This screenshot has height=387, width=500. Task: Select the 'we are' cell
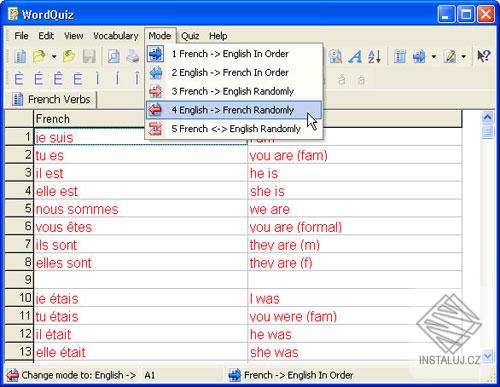pyautogui.click(x=355, y=209)
